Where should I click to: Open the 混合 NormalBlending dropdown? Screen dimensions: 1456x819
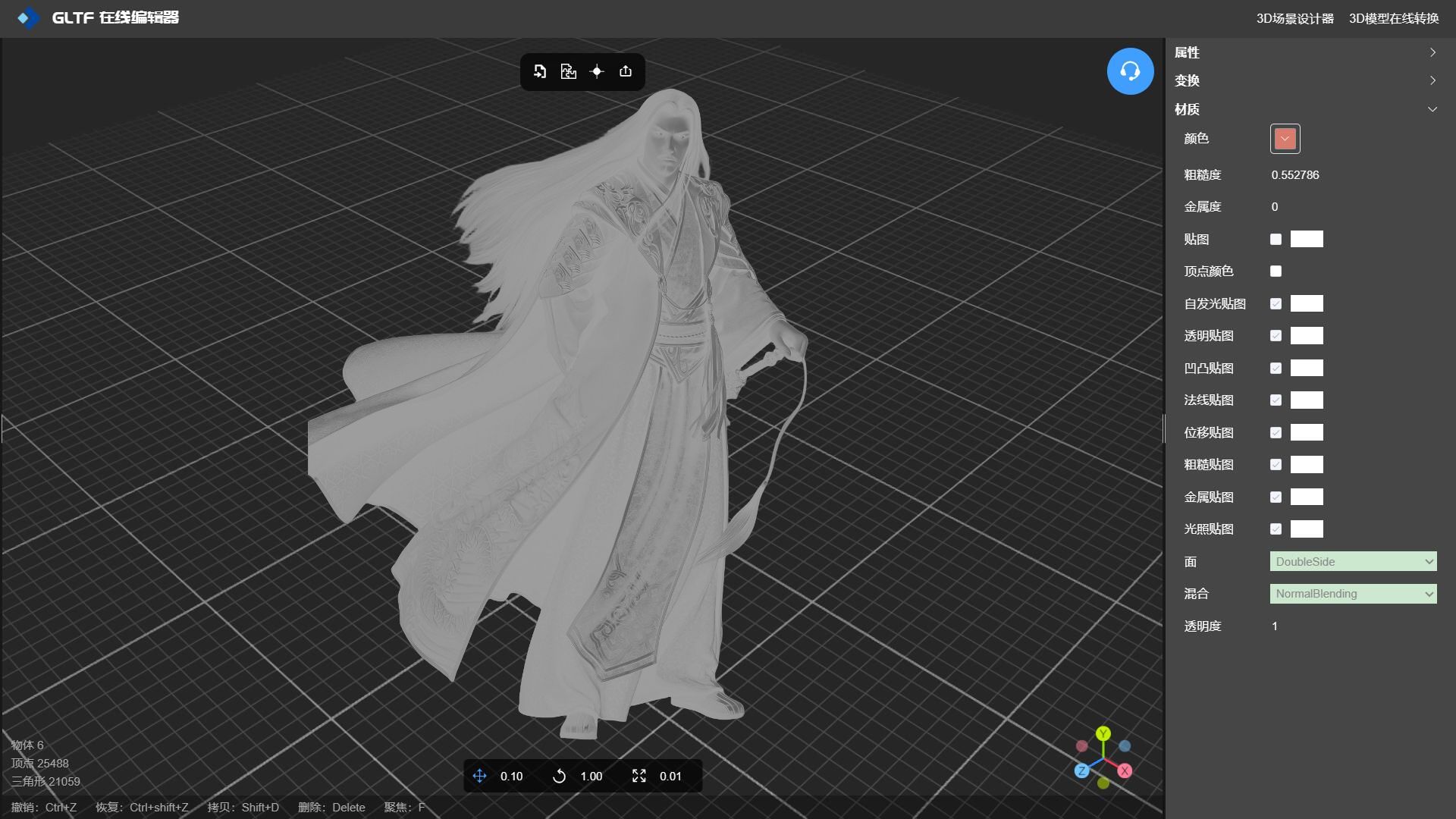(x=1353, y=594)
